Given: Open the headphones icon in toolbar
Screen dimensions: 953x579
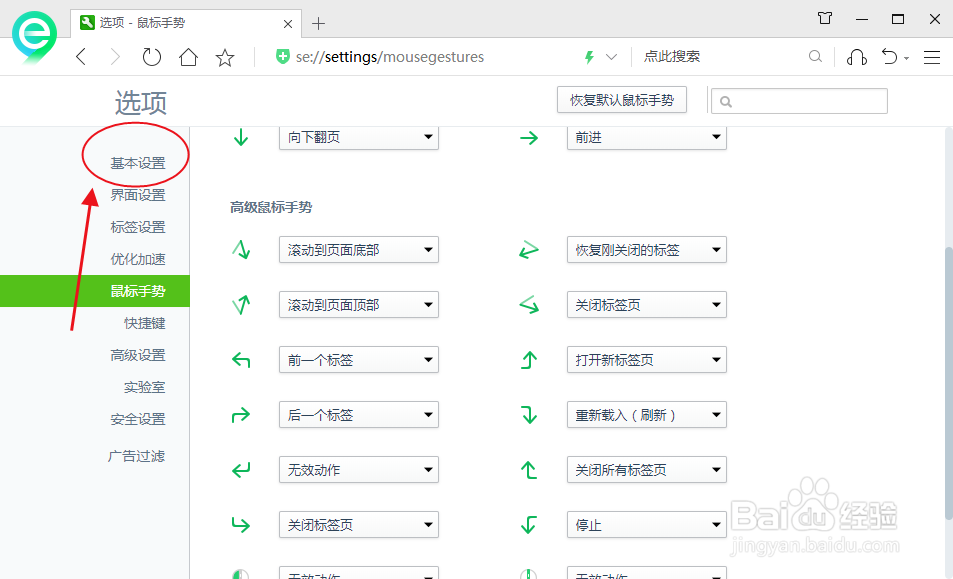Looking at the screenshot, I should [856, 57].
